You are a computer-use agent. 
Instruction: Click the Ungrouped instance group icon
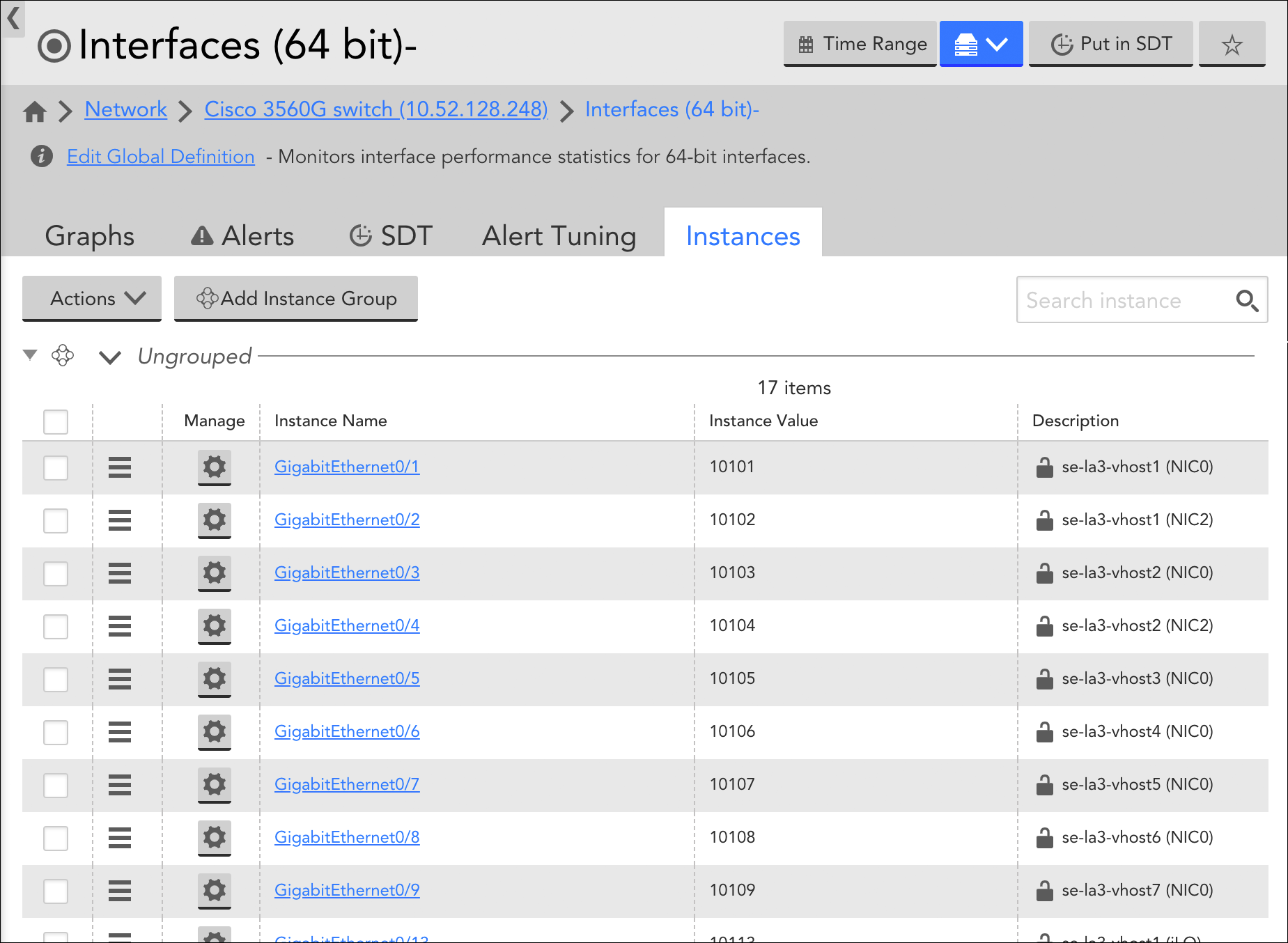(63, 356)
